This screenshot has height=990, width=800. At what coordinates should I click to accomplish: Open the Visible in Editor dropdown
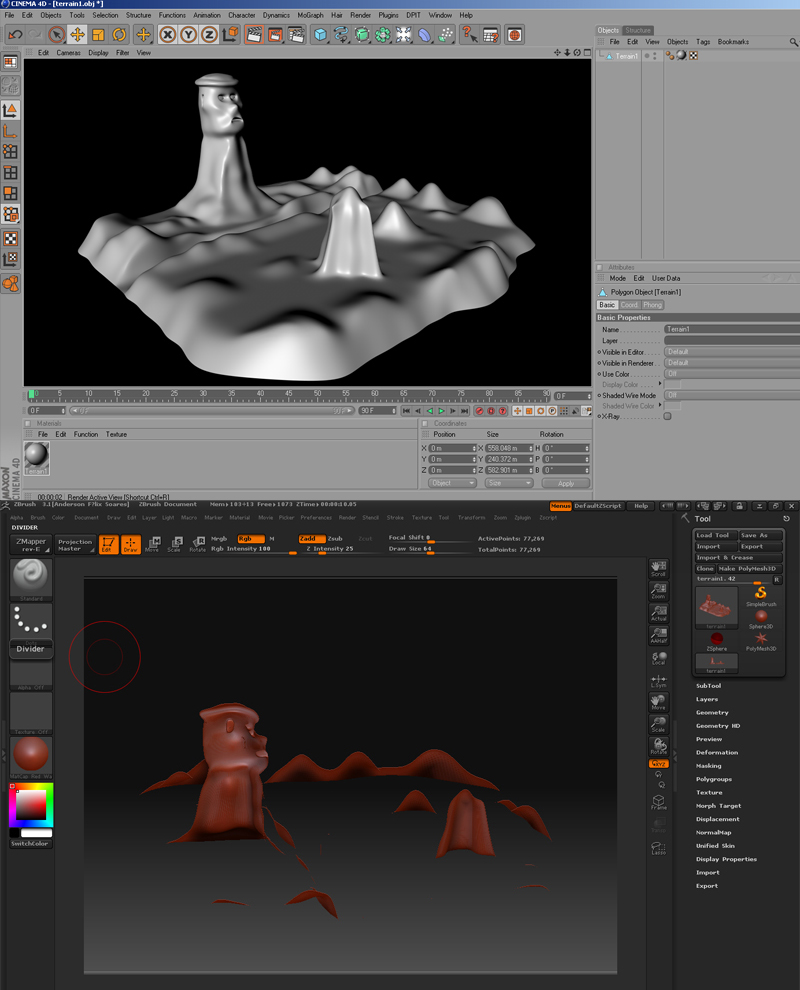click(732, 352)
